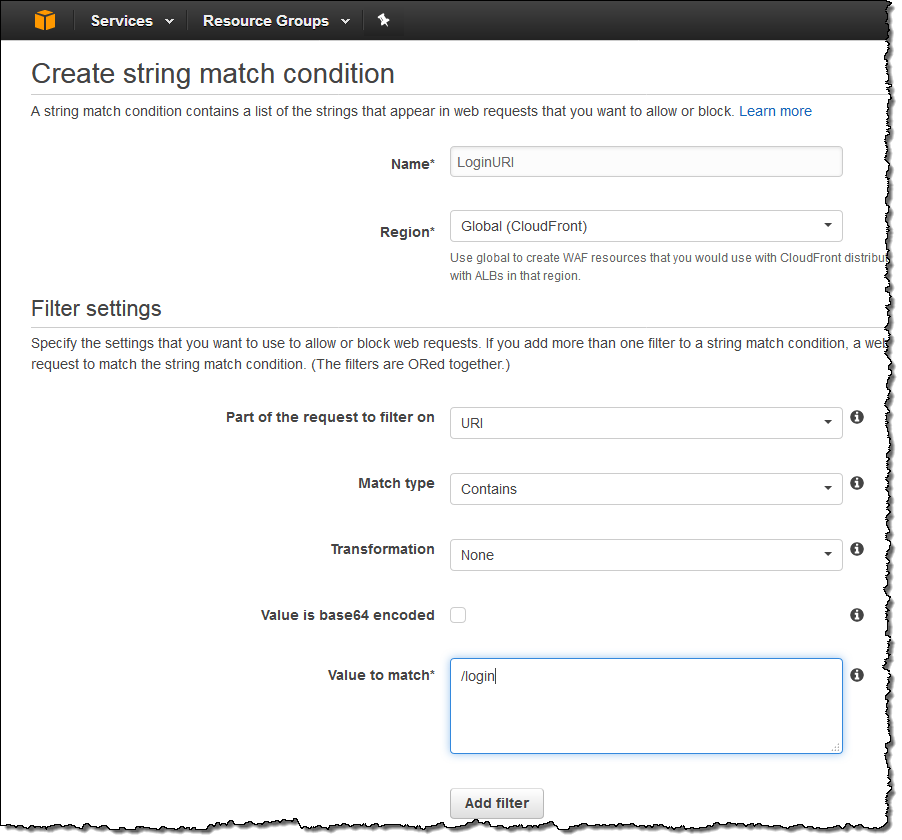The height and width of the screenshot is (840, 902).
Task: Click info icon beside Value to match
Action: coord(857,675)
